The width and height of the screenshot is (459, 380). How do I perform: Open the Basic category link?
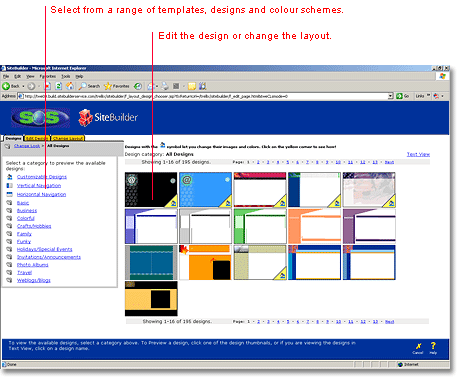(23, 203)
